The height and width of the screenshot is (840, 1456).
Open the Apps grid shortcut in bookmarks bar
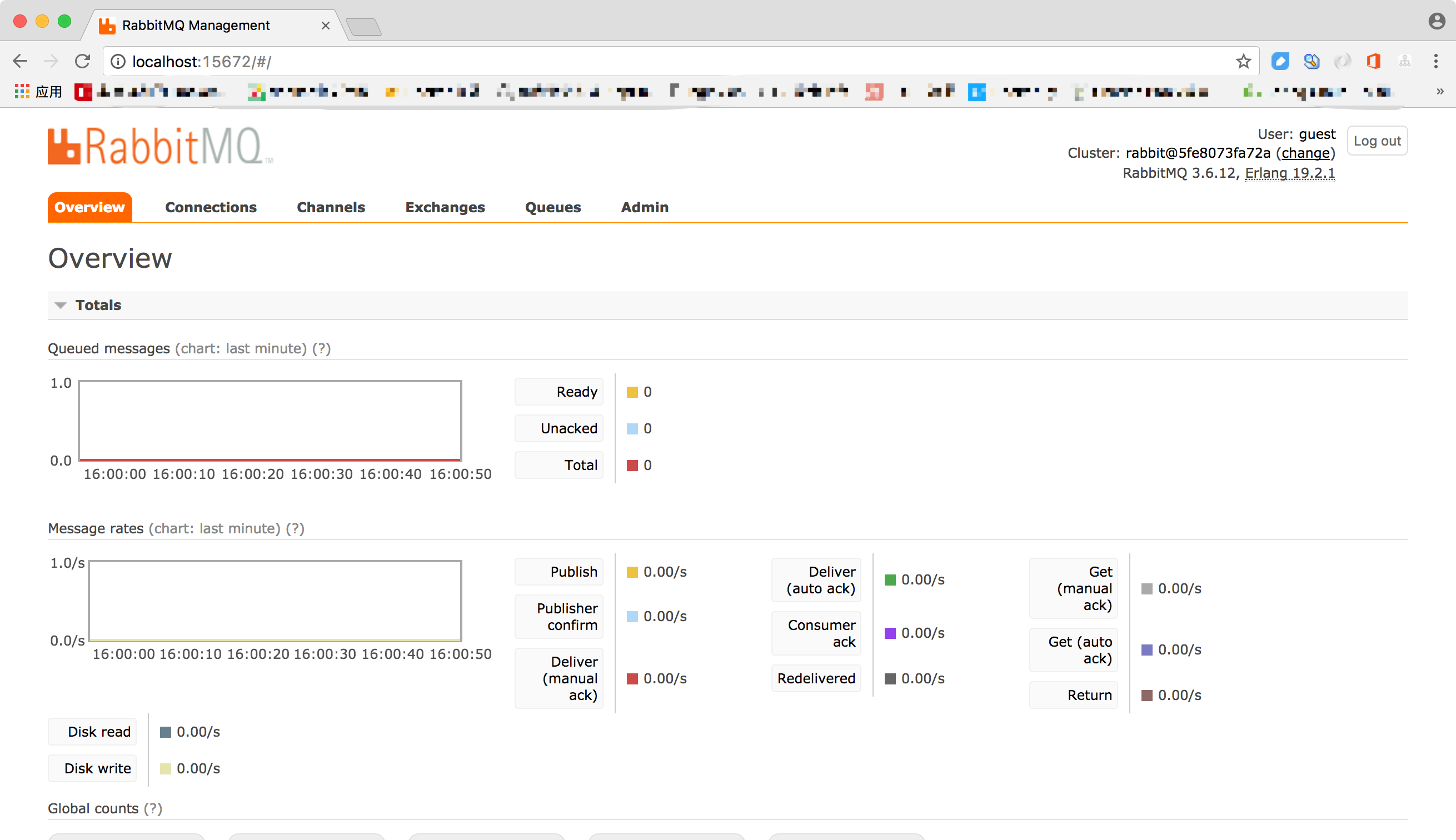click(22, 91)
